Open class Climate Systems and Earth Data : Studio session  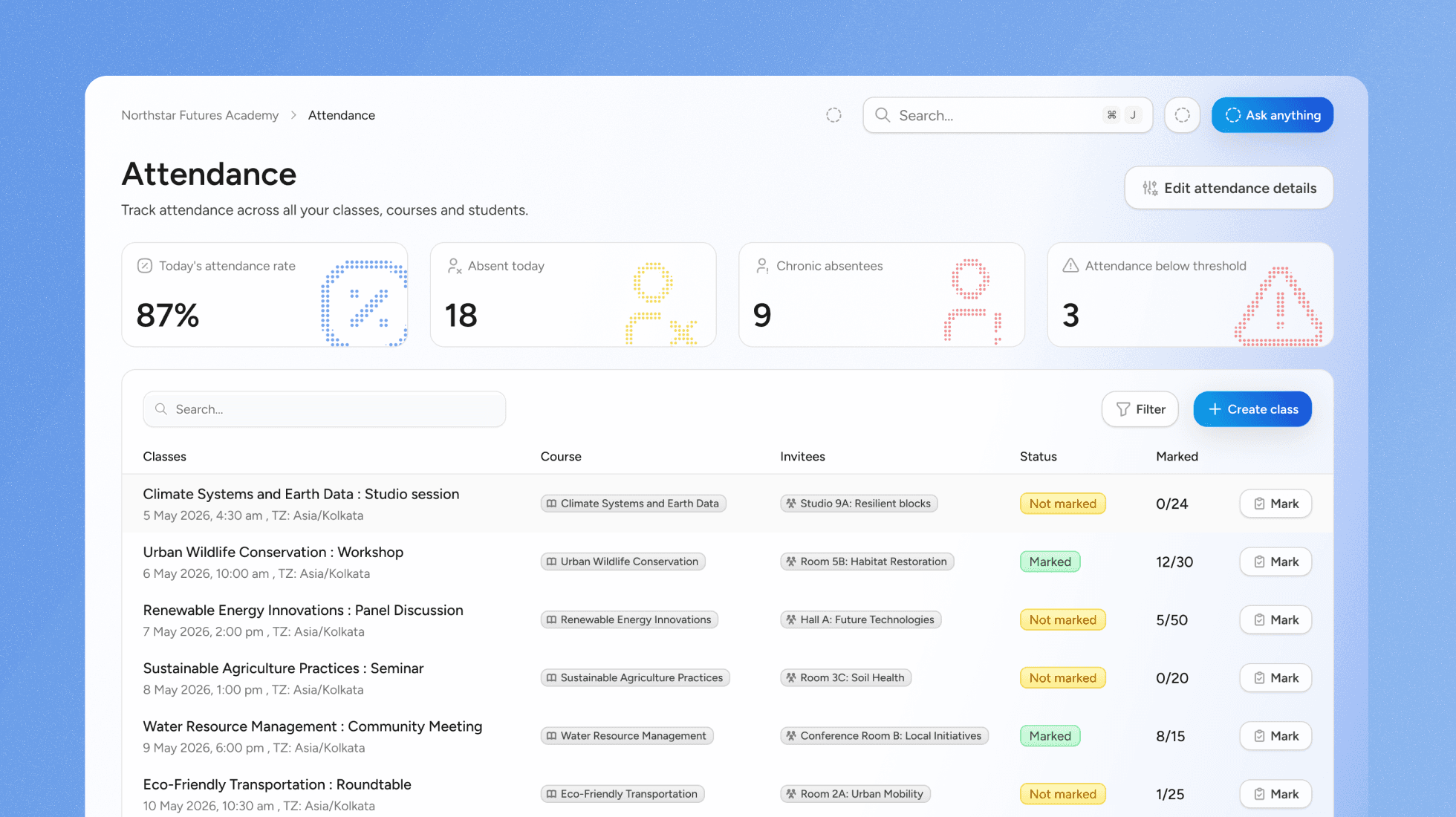301,494
